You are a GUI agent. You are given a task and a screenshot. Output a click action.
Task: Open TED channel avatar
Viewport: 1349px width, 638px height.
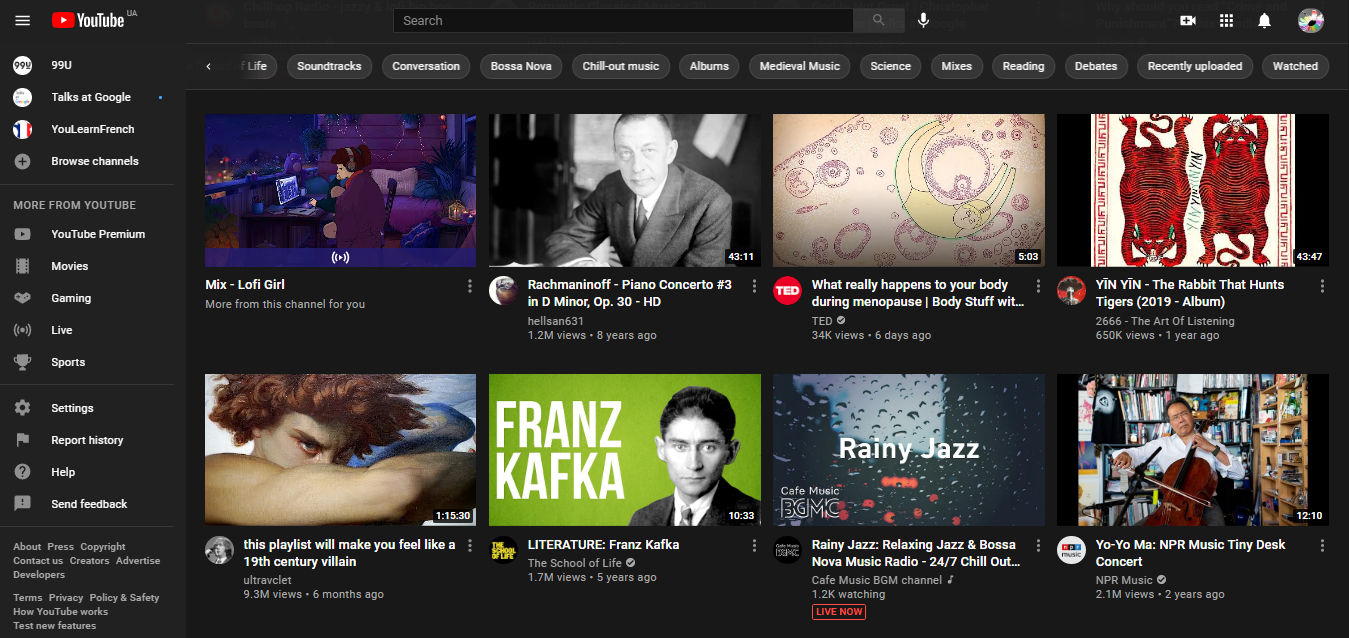coord(787,290)
